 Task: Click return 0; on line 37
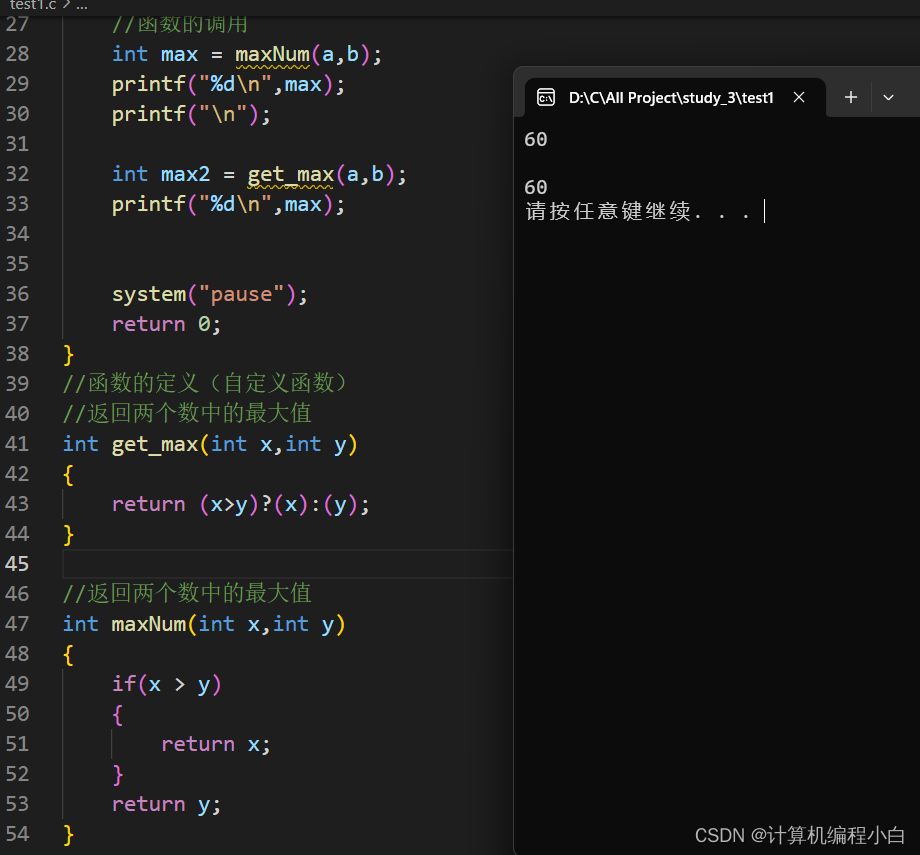coord(165,324)
